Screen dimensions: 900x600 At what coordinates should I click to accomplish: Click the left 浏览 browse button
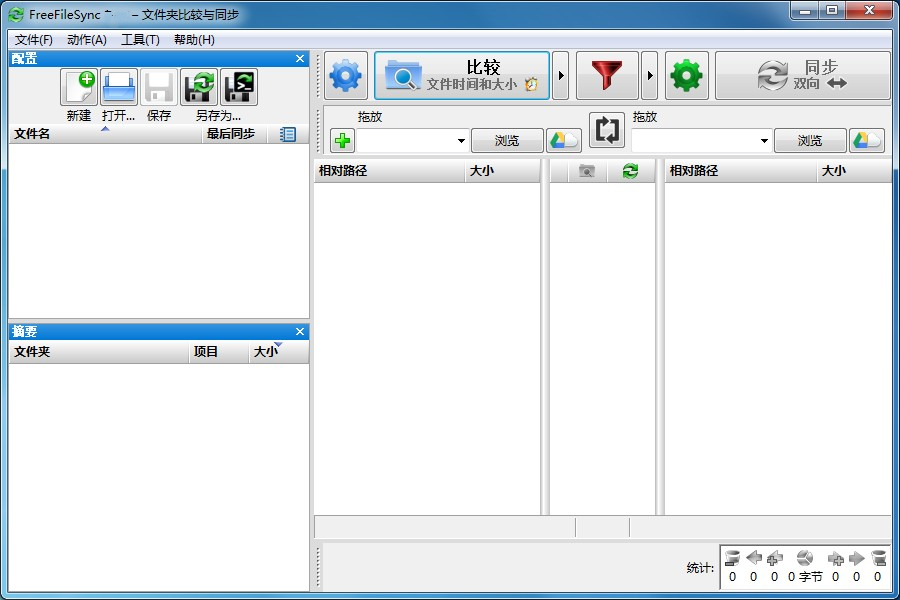point(507,140)
